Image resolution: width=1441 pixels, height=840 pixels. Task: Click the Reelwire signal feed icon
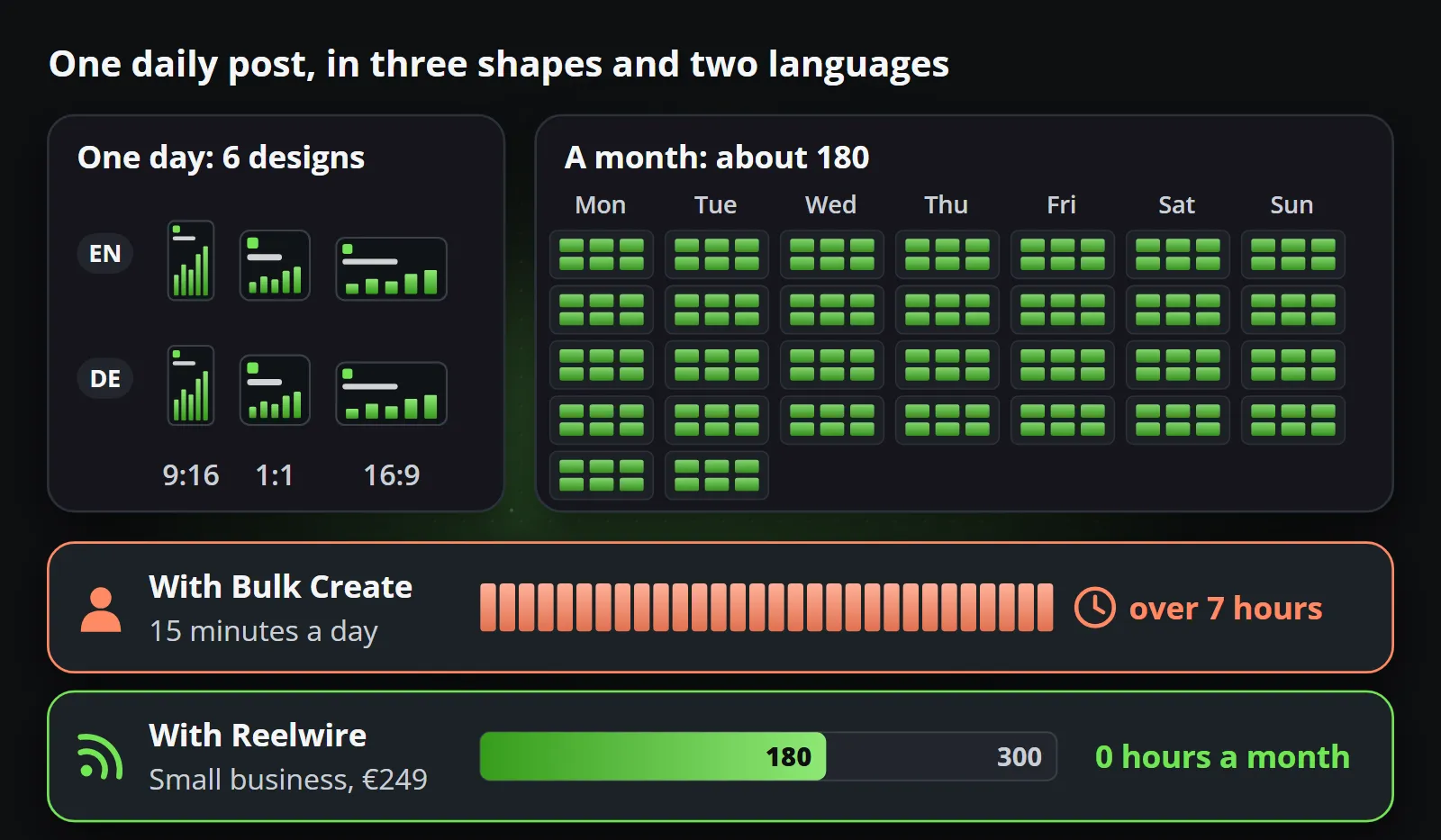pyautogui.click(x=101, y=756)
